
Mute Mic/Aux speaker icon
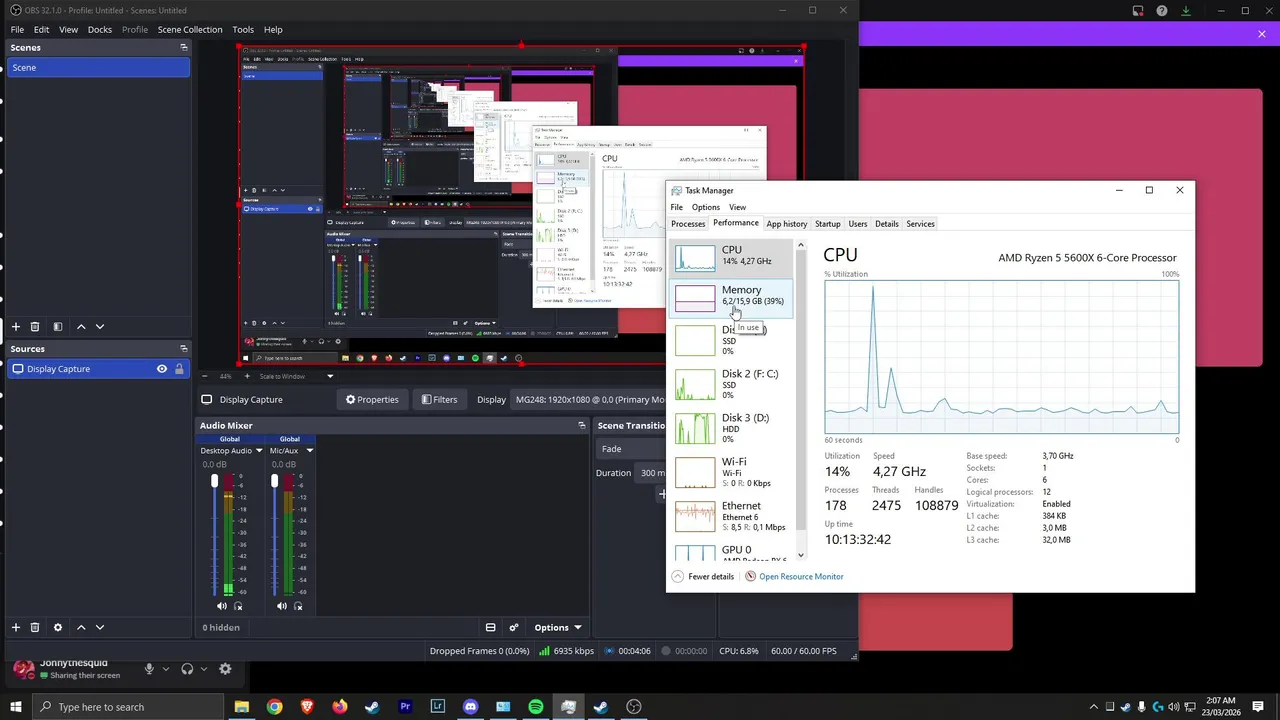pos(282,606)
